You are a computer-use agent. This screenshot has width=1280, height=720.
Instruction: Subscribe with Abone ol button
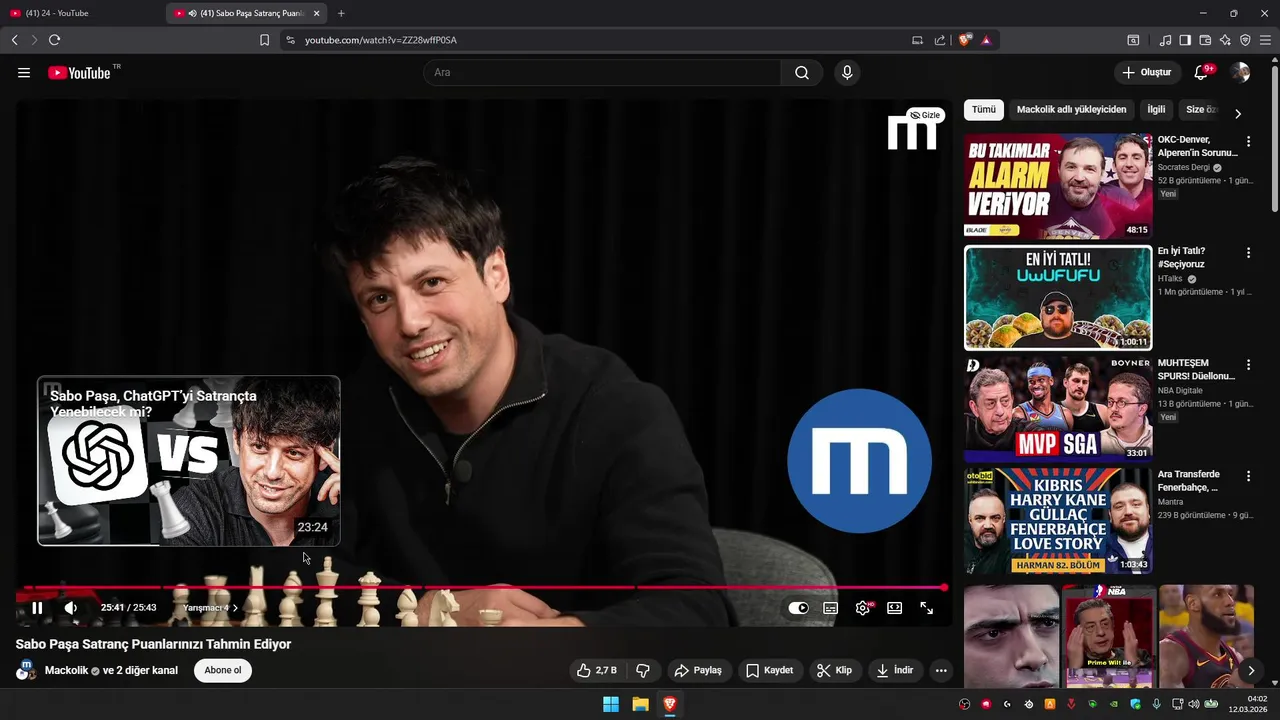(x=223, y=670)
